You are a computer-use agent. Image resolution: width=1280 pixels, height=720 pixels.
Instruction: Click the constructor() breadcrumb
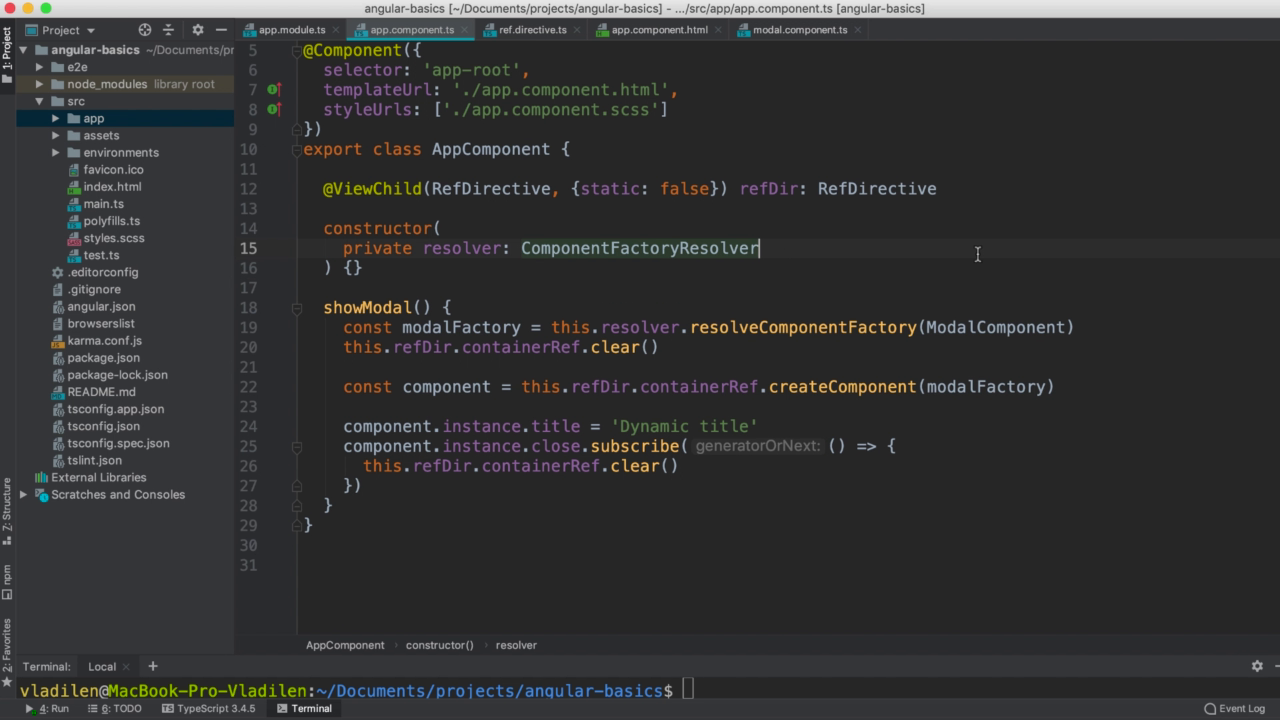point(440,645)
